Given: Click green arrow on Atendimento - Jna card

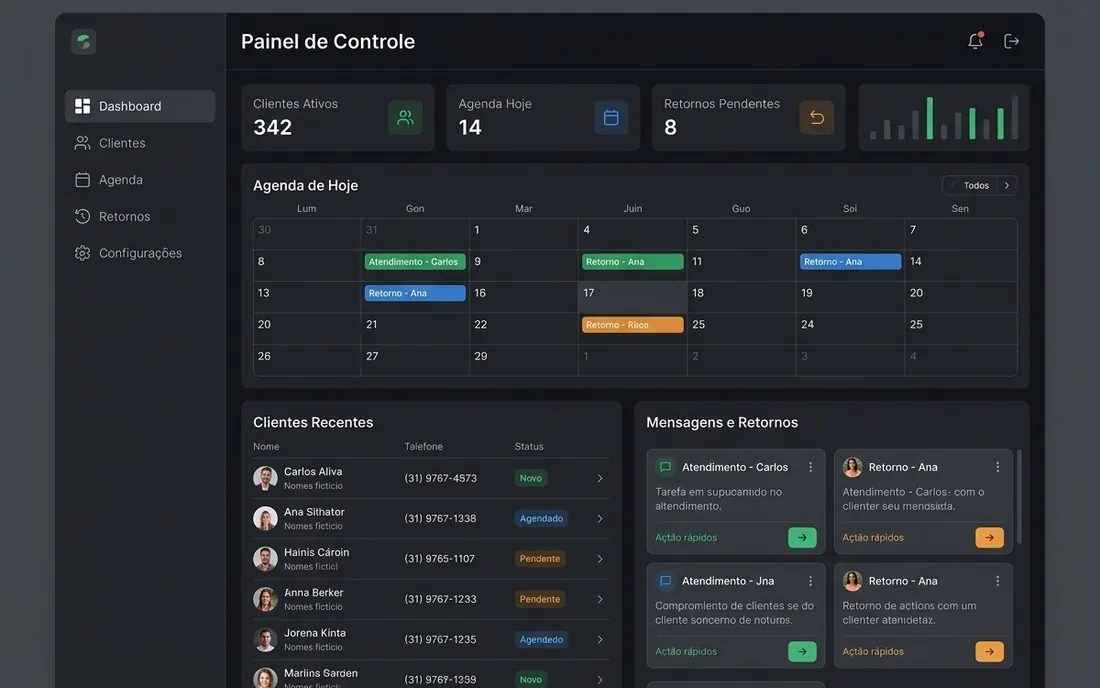Looking at the screenshot, I should [802, 652].
